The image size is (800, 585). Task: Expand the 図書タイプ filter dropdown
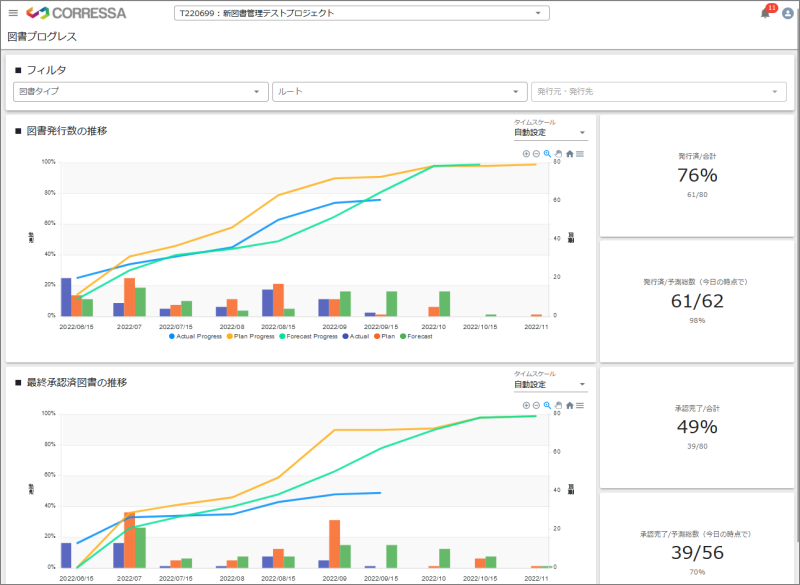click(139, 92)
